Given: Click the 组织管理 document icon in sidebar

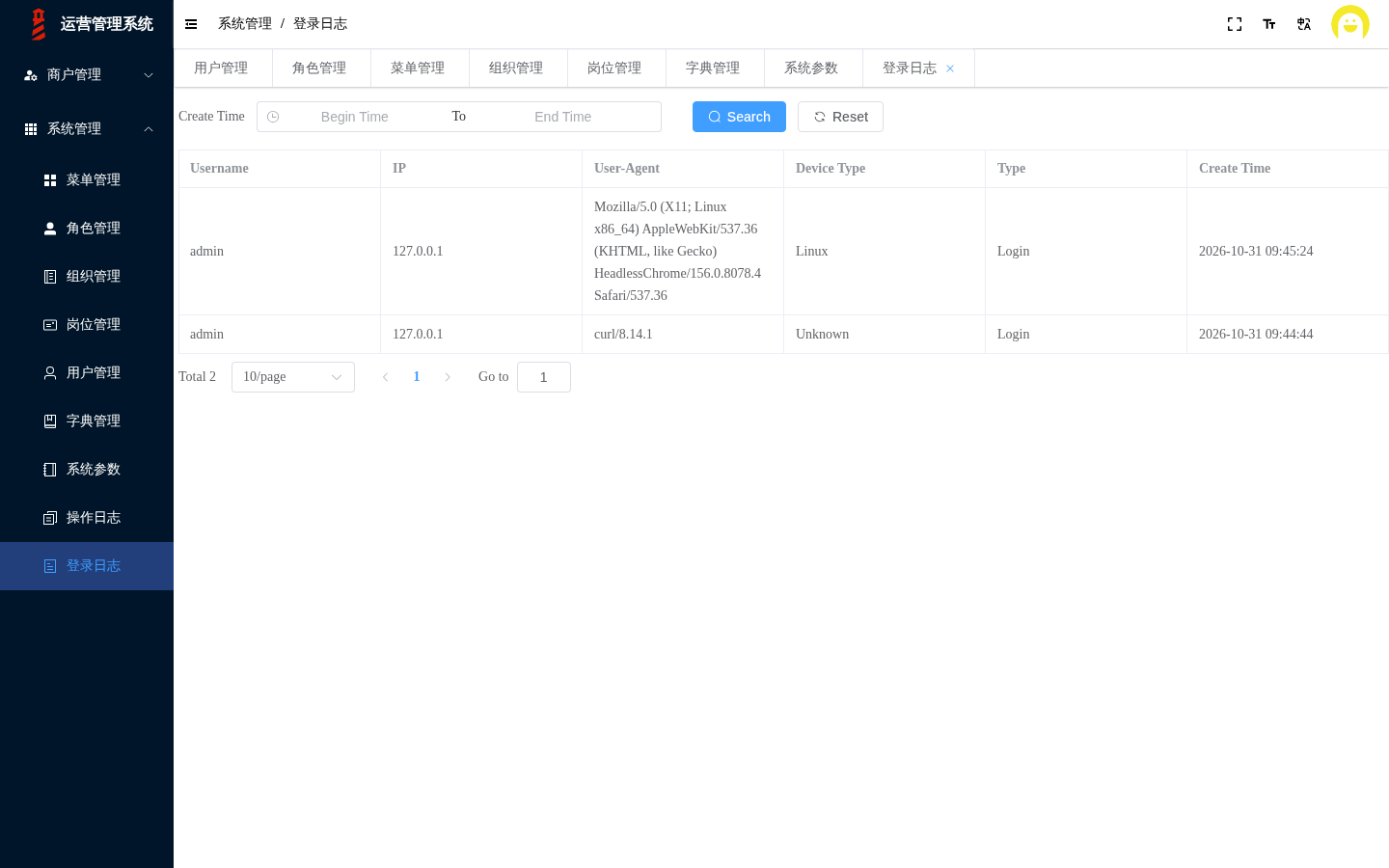Looking at the screenshot, I should [50, 277].
